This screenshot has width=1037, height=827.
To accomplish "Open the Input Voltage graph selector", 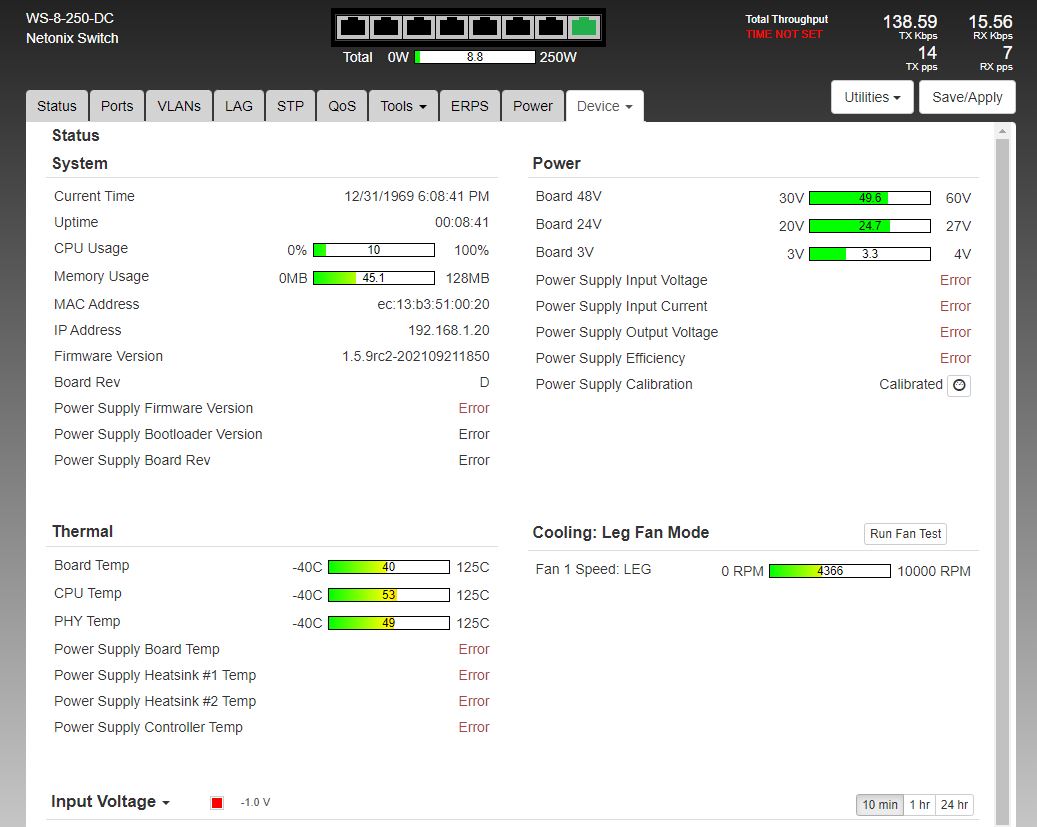I will 110,802.
